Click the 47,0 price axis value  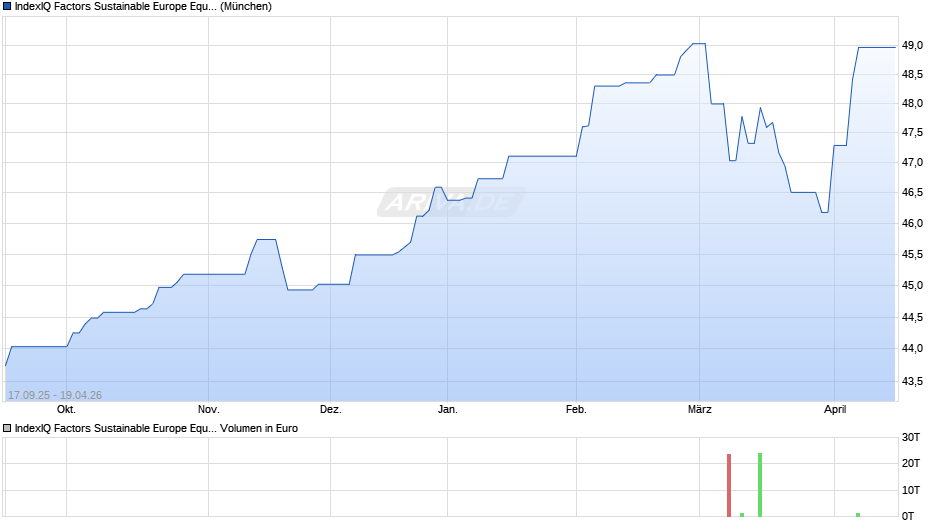click(x=912, y=163)
